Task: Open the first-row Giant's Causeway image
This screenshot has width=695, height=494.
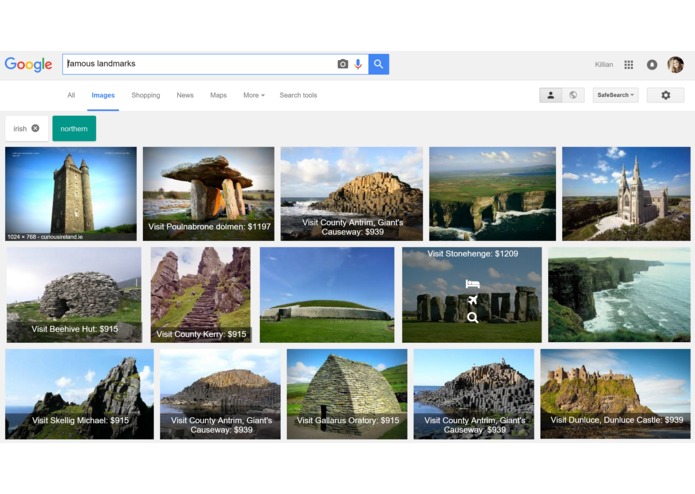Action: 351,194
